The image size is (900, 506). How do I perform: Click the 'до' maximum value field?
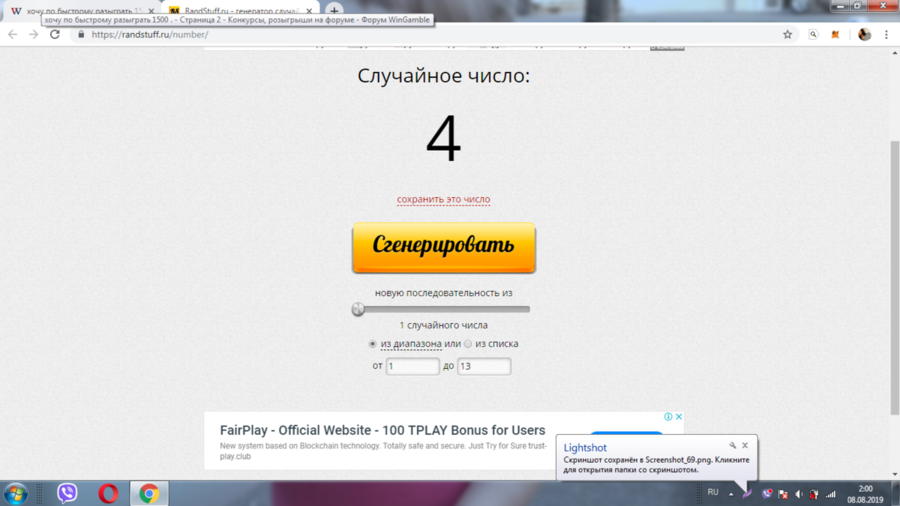point(484,366)
